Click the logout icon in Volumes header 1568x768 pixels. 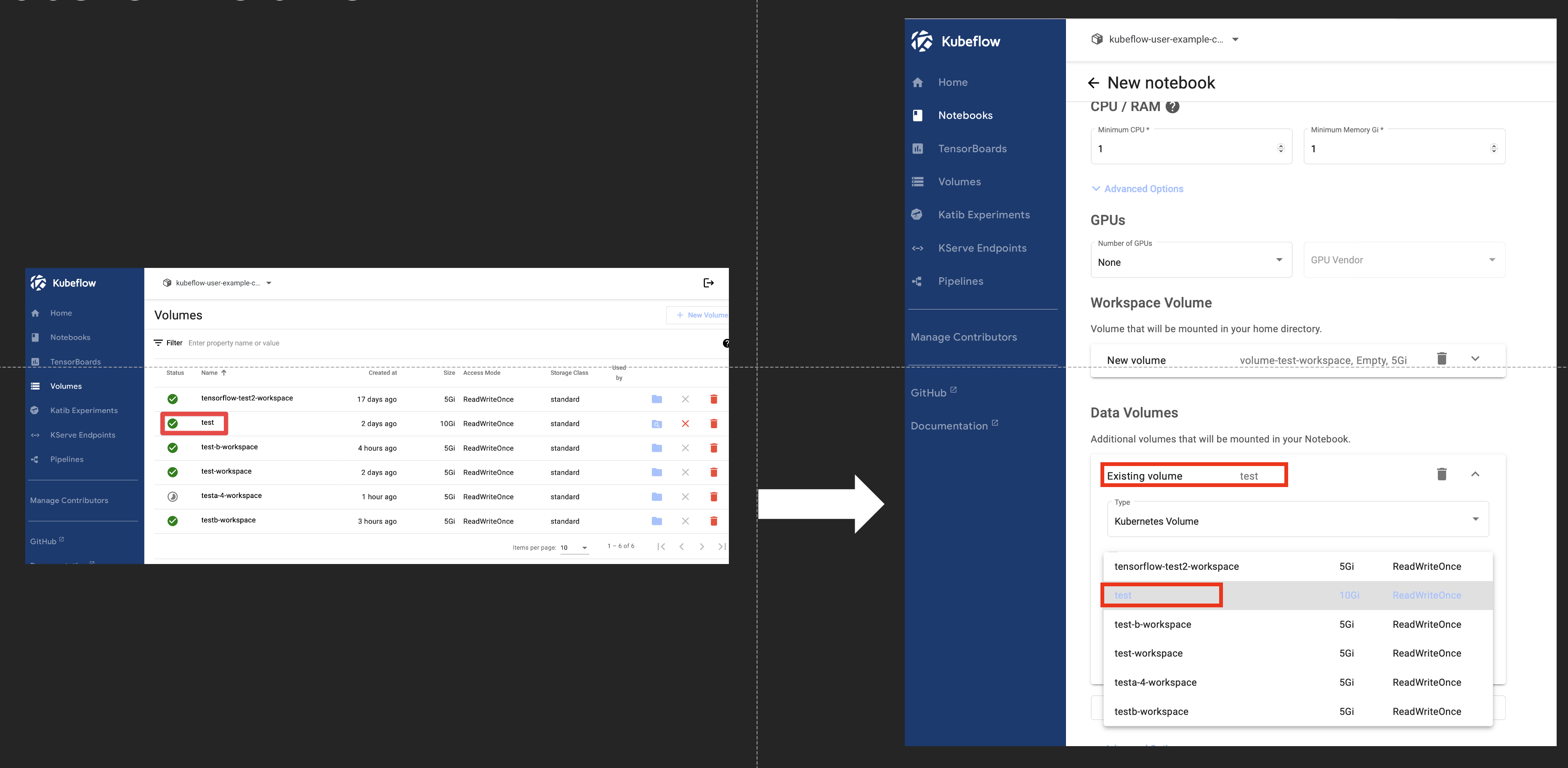[x=708, y=283]
